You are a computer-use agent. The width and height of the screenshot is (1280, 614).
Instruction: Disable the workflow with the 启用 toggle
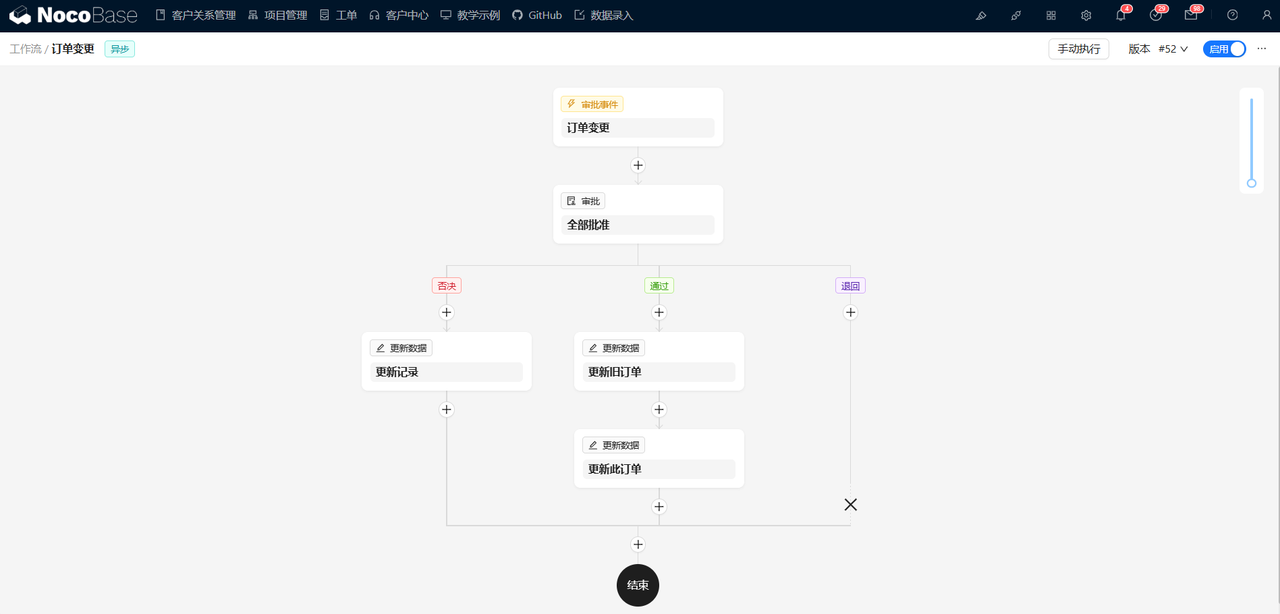(x=1223, y=48)
